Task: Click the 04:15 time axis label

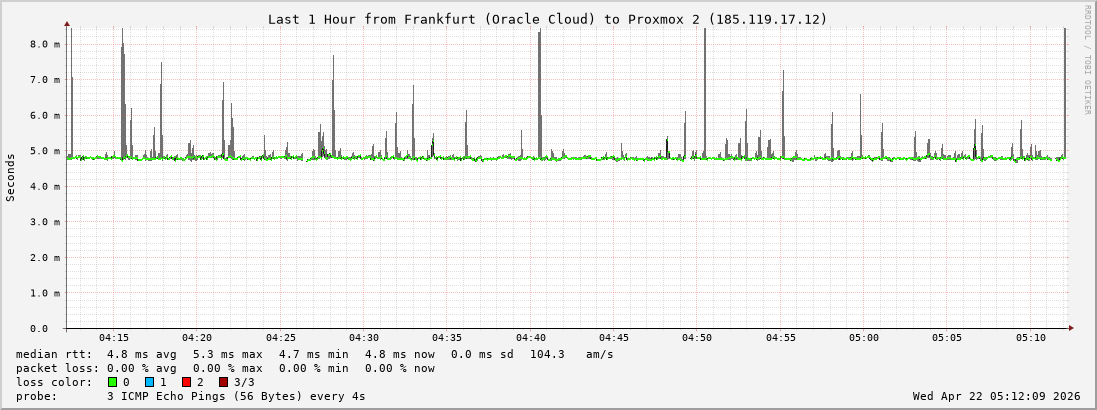Action: click(114, 338)
